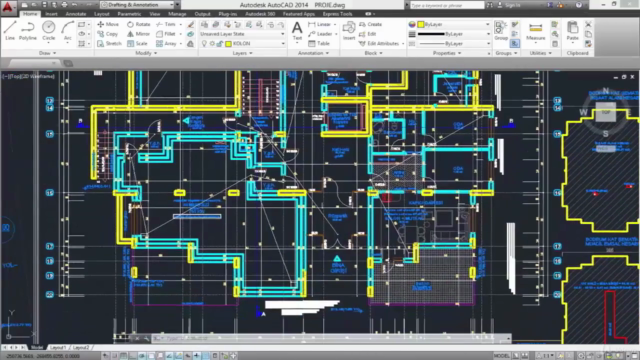Screen dimensions: 640x360
Task: Toggle Snap mode in status bar
Action: pos(115,356)
